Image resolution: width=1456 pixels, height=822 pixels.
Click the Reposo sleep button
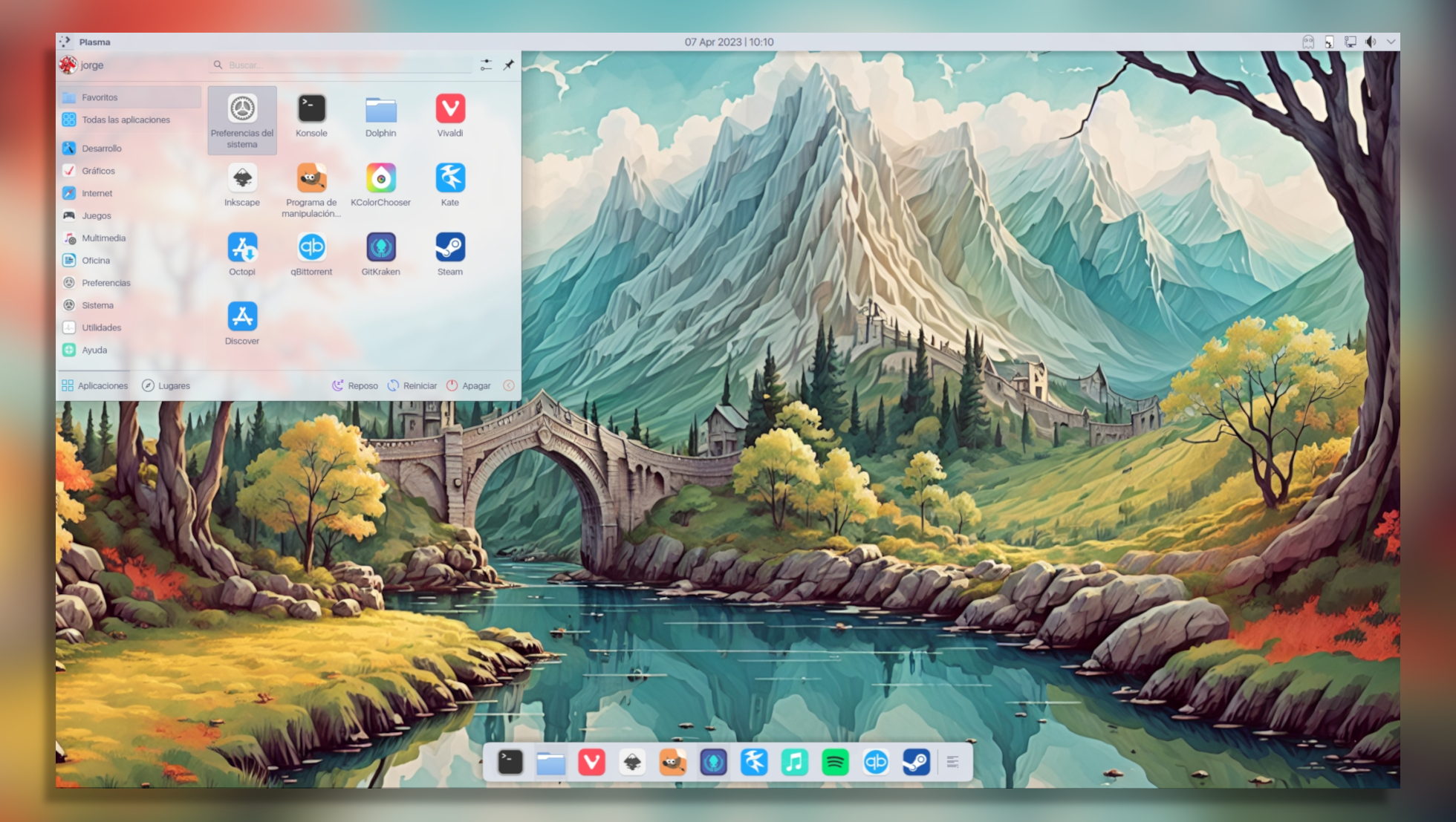(x=355, y=385)
